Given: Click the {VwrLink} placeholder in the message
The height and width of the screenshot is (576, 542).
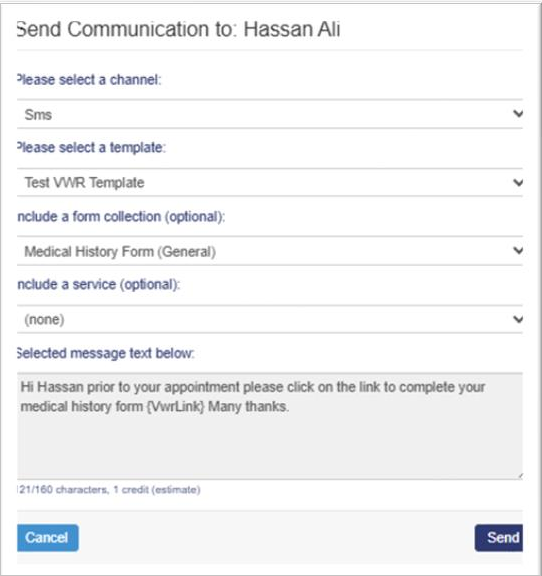Looking at the screenshot, I should pos(175,407).
